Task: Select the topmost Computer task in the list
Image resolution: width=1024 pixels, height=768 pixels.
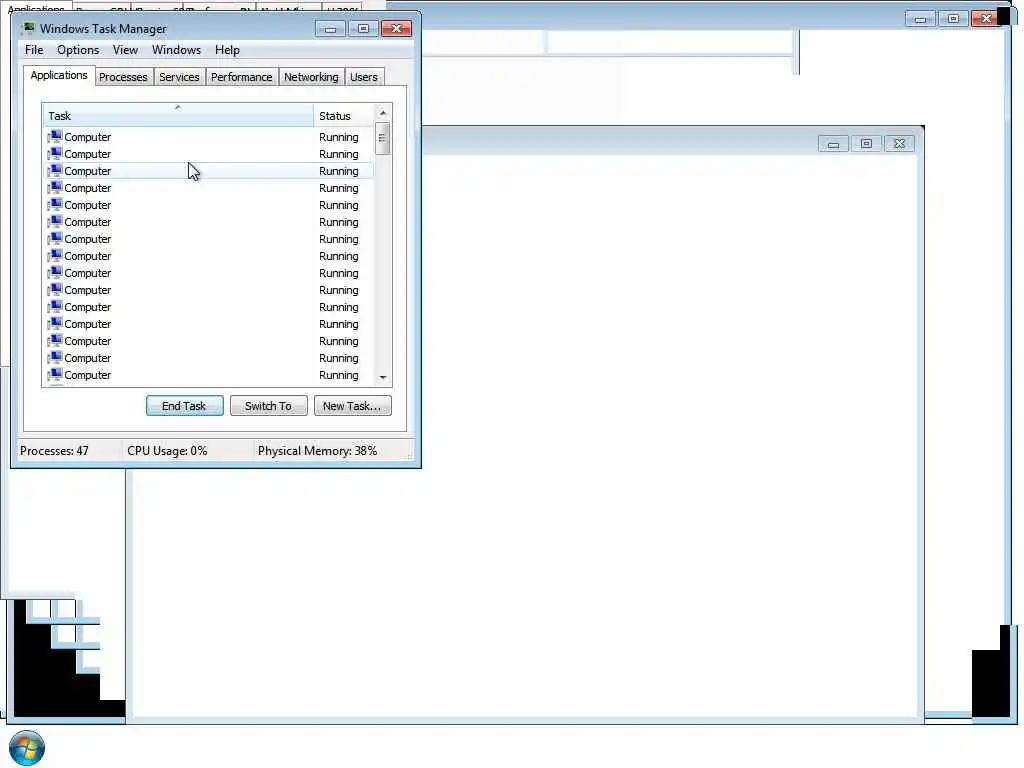Action: point(209,137)
